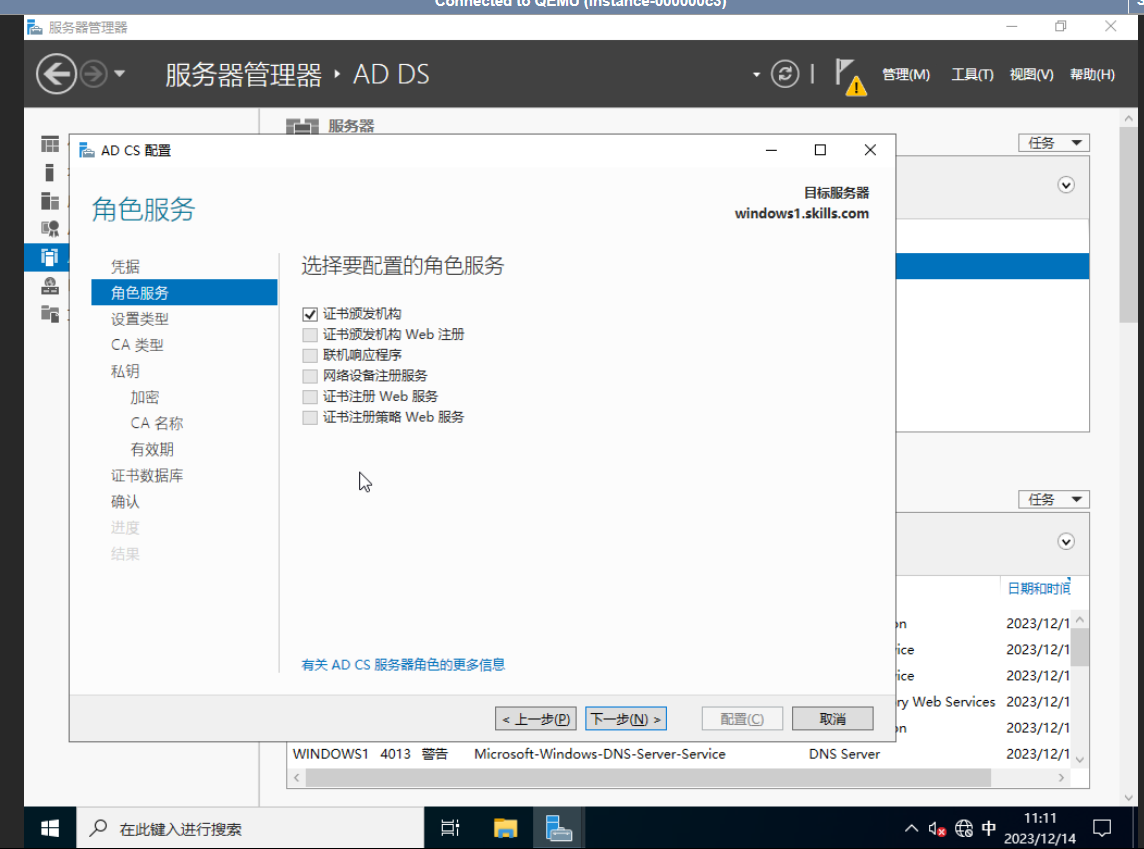Open the AD CS 服务器角色 more info link
This screenshot has height=849, width=1144.
pos(403,664)
